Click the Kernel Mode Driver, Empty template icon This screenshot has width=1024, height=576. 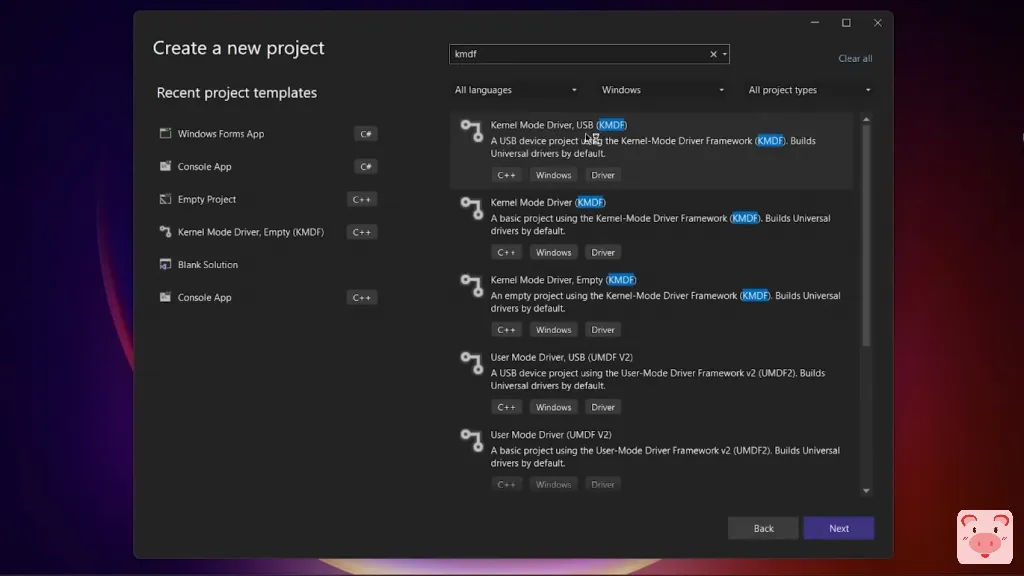[x=471, y=285]
